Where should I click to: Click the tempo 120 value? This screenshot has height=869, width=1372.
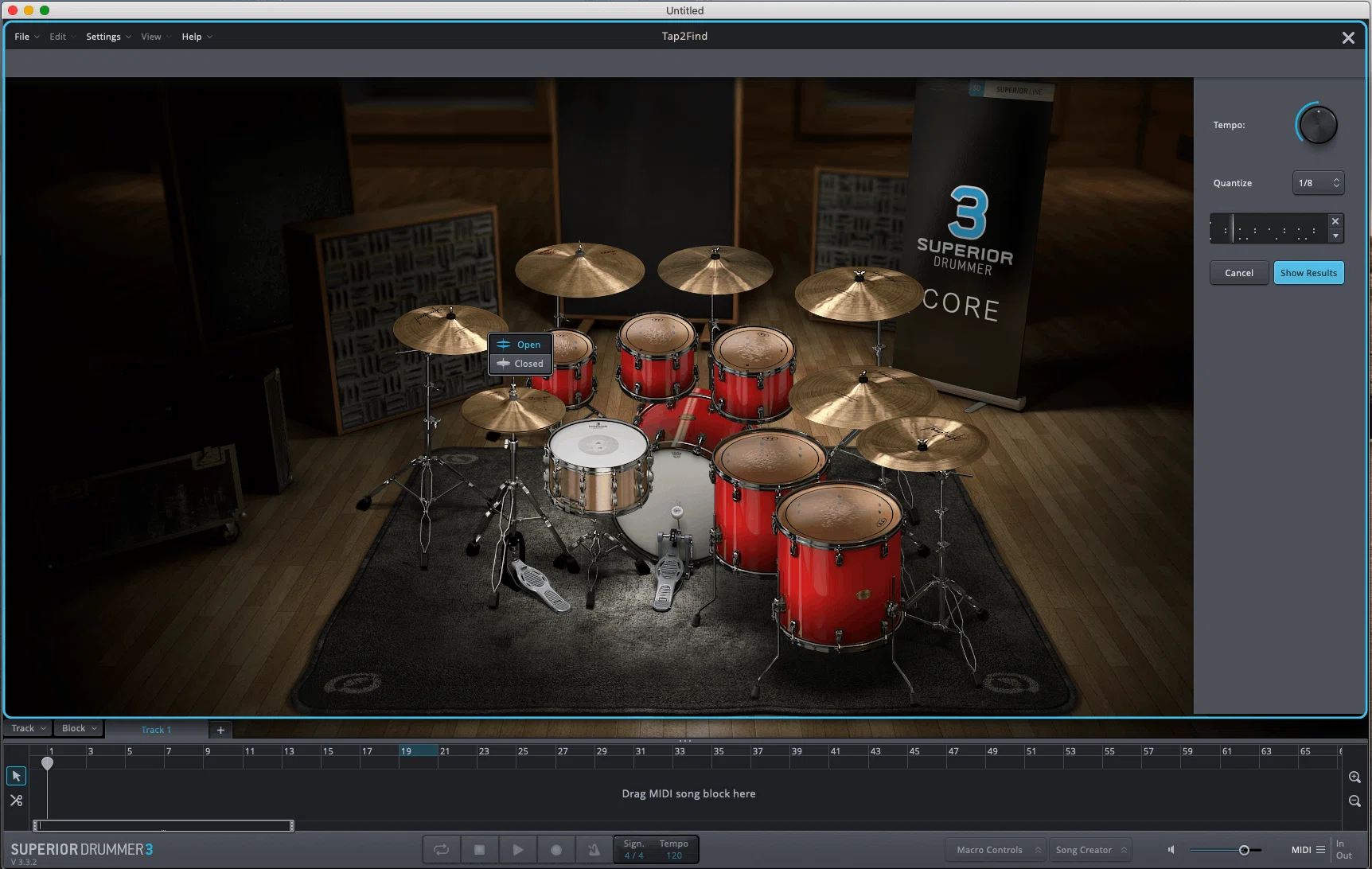pyautogui.click(x=674, y=855)
